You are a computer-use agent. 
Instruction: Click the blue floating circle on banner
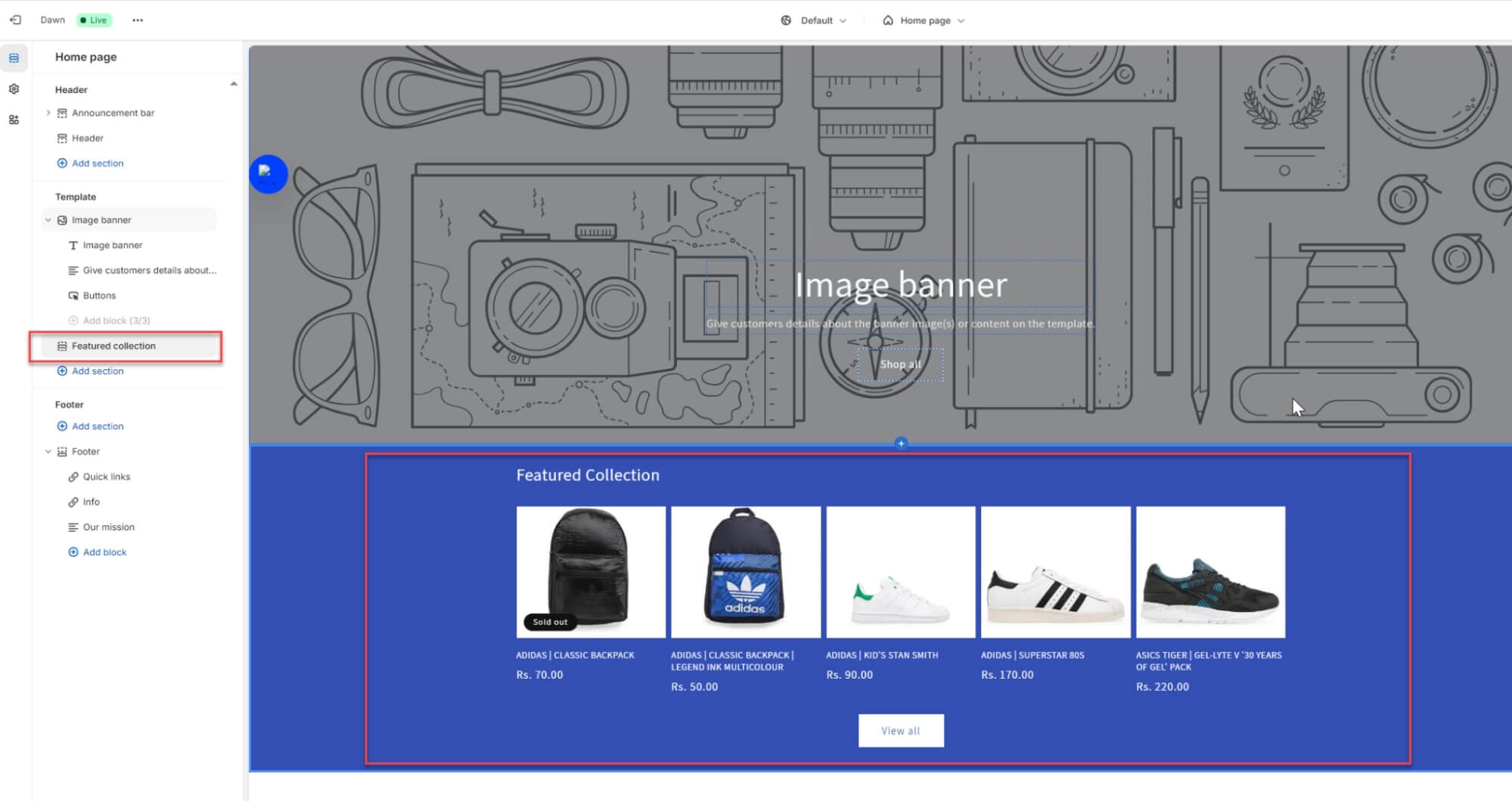pos(269,174)
